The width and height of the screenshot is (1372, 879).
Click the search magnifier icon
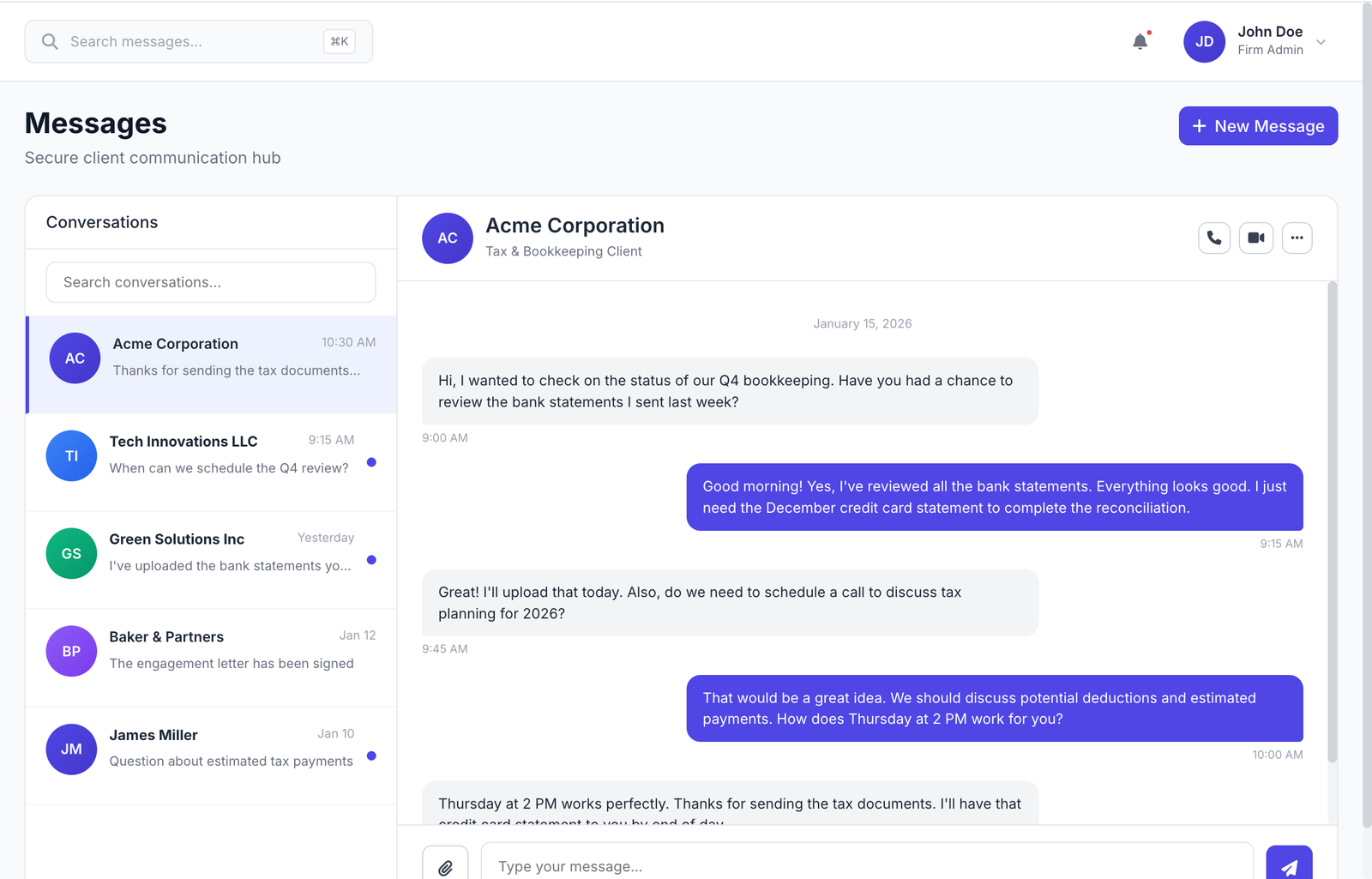50,40
